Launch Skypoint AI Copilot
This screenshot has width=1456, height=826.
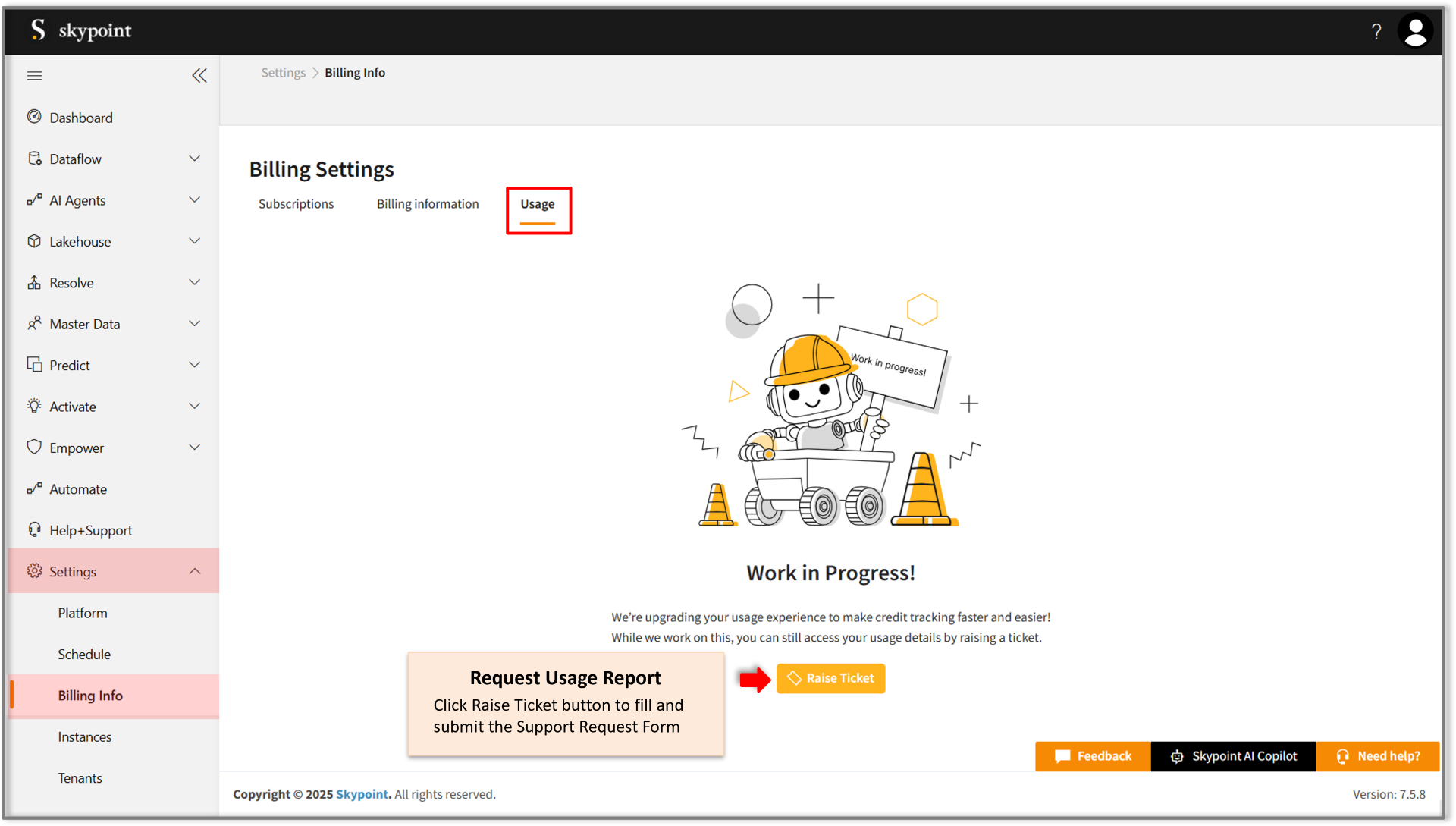[1233, 756]
